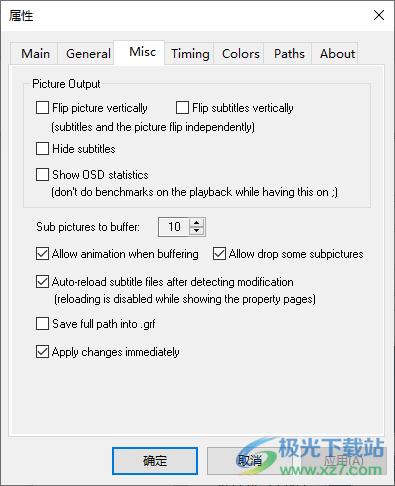The height and width of the screenshot is (486, 395).
Task: Decrease sub pictures buffer with down arrow
Action: [x=197, y=231]
